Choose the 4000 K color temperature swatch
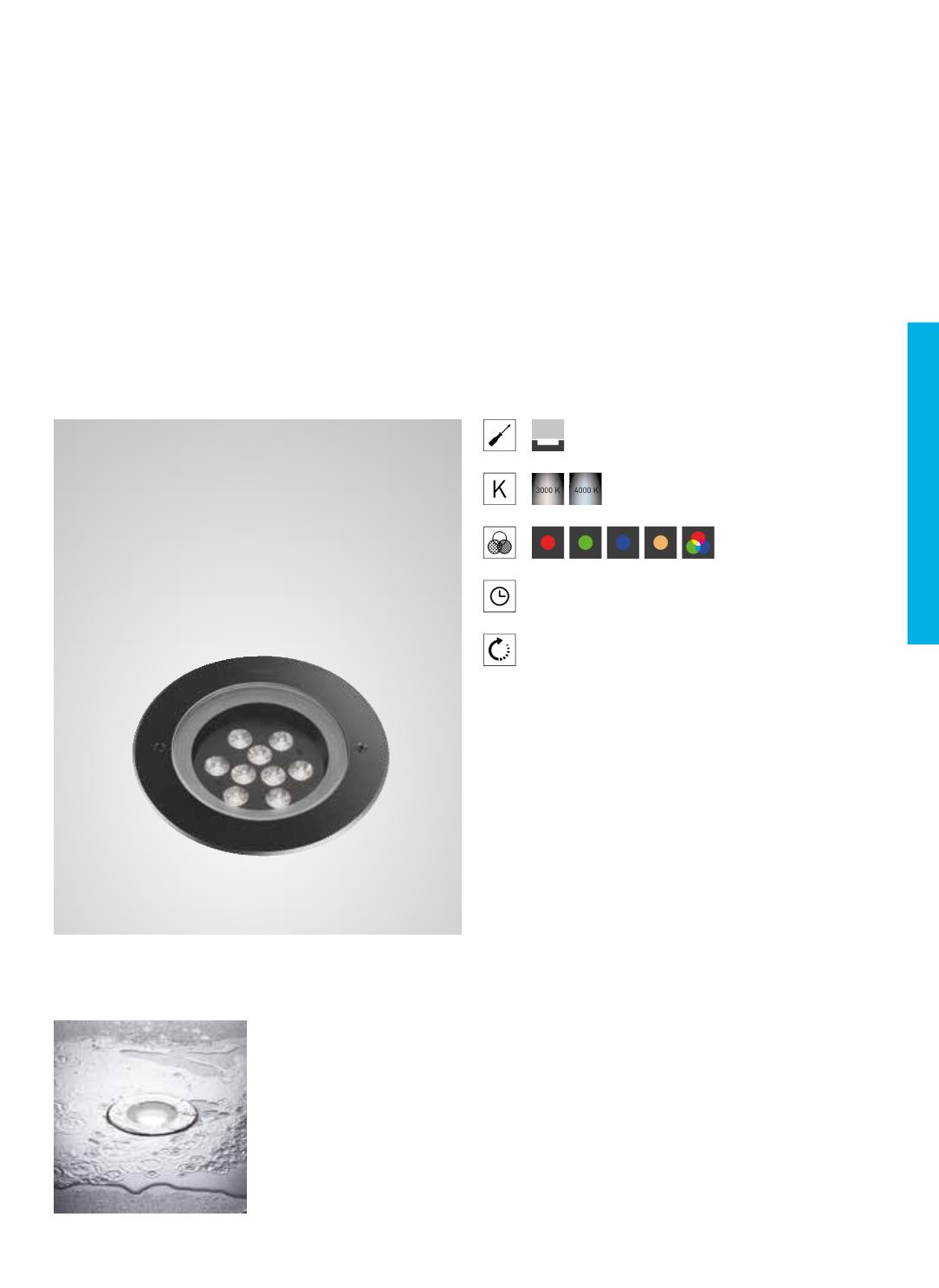Viewport: 939px width, 1288px height. pos(586,489)
